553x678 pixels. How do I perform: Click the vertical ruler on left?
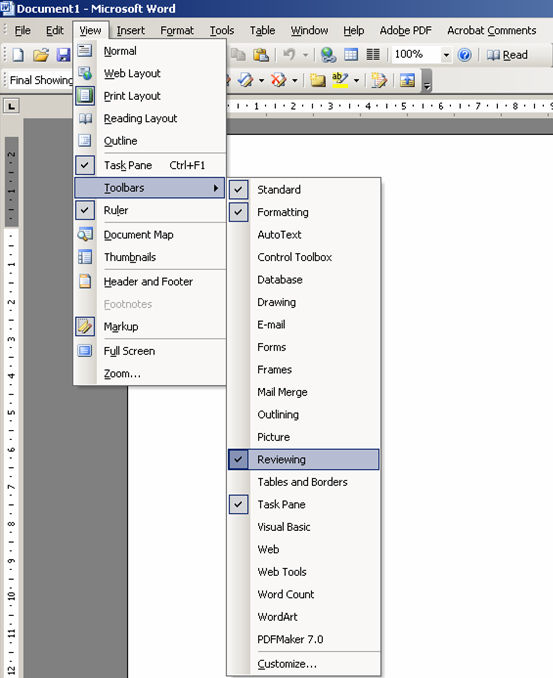pyautogui.click(x=11, y=406)
